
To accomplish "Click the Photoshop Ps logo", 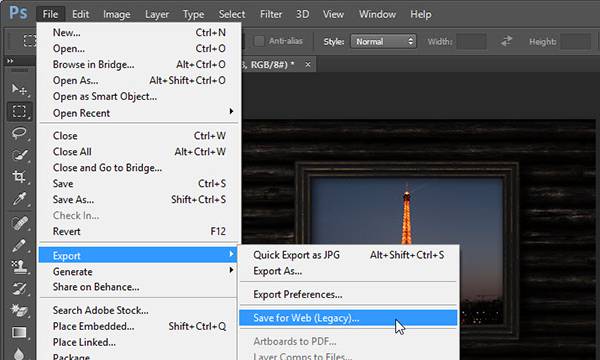I will coord(18,13).
